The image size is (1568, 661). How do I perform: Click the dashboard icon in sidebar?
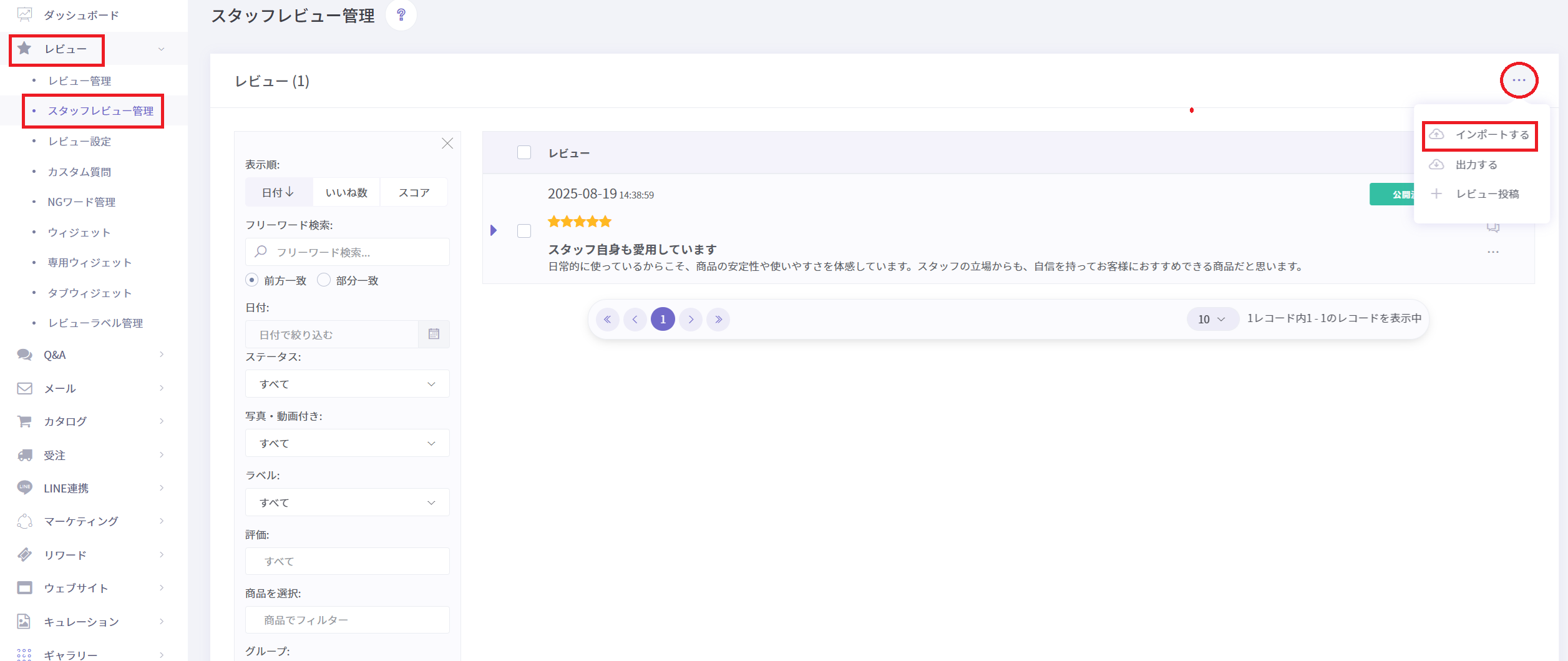coord(24,14)
